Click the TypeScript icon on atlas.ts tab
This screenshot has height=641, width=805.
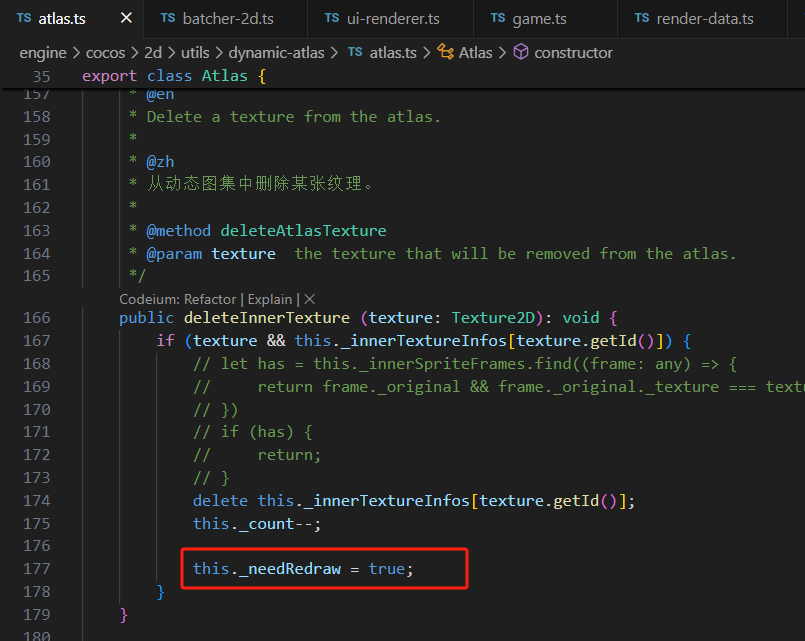tap(24, 18)
